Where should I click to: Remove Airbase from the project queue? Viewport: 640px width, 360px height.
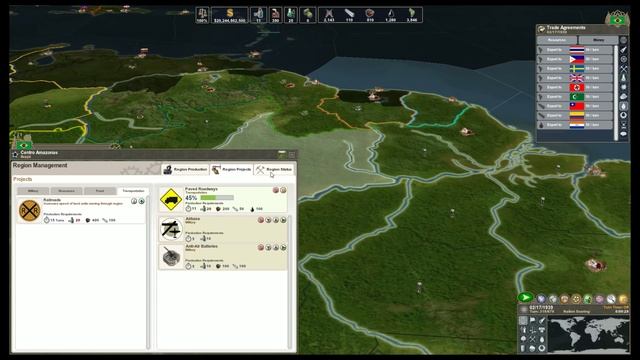(x=261, y=220)
